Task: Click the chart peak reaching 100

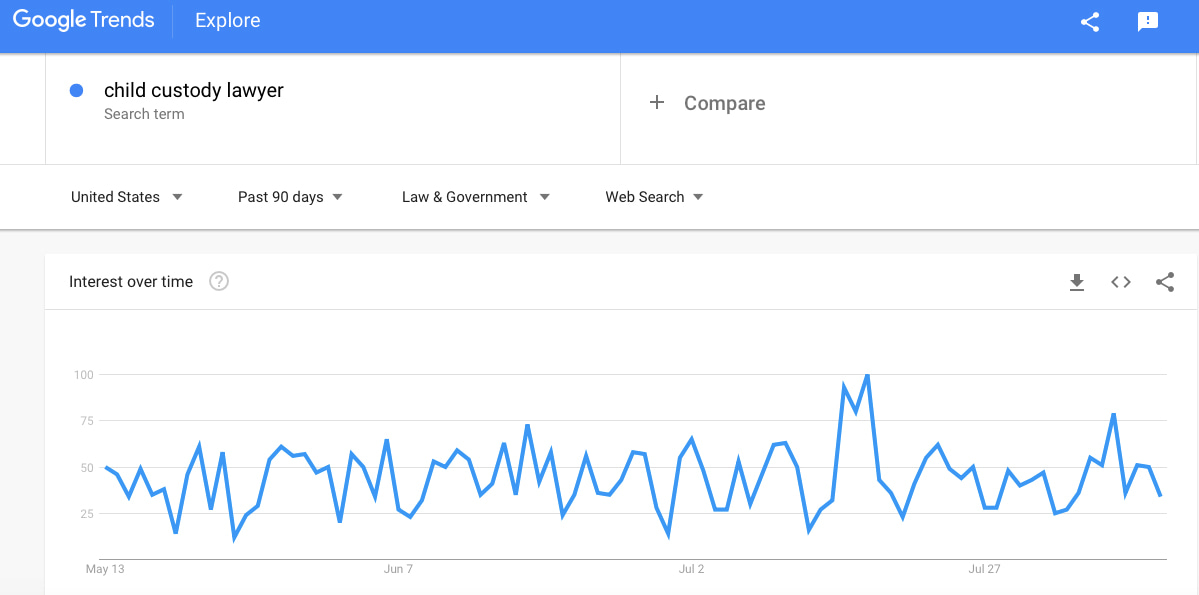Action: (x=866, y=376)
